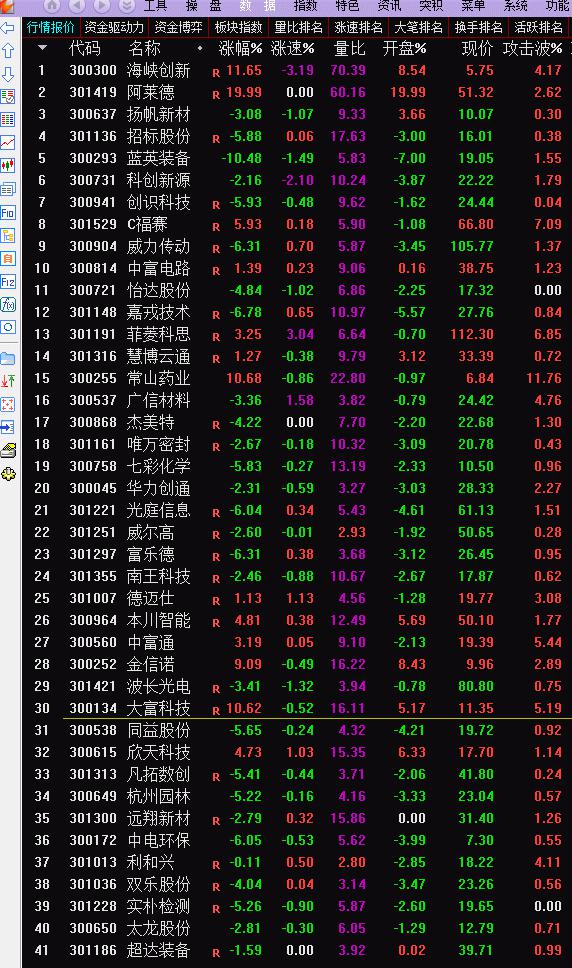Viewport: 572px width, 968px height.
Task: Sort by the 涨幅% column header
Action: tap(241, 48)
